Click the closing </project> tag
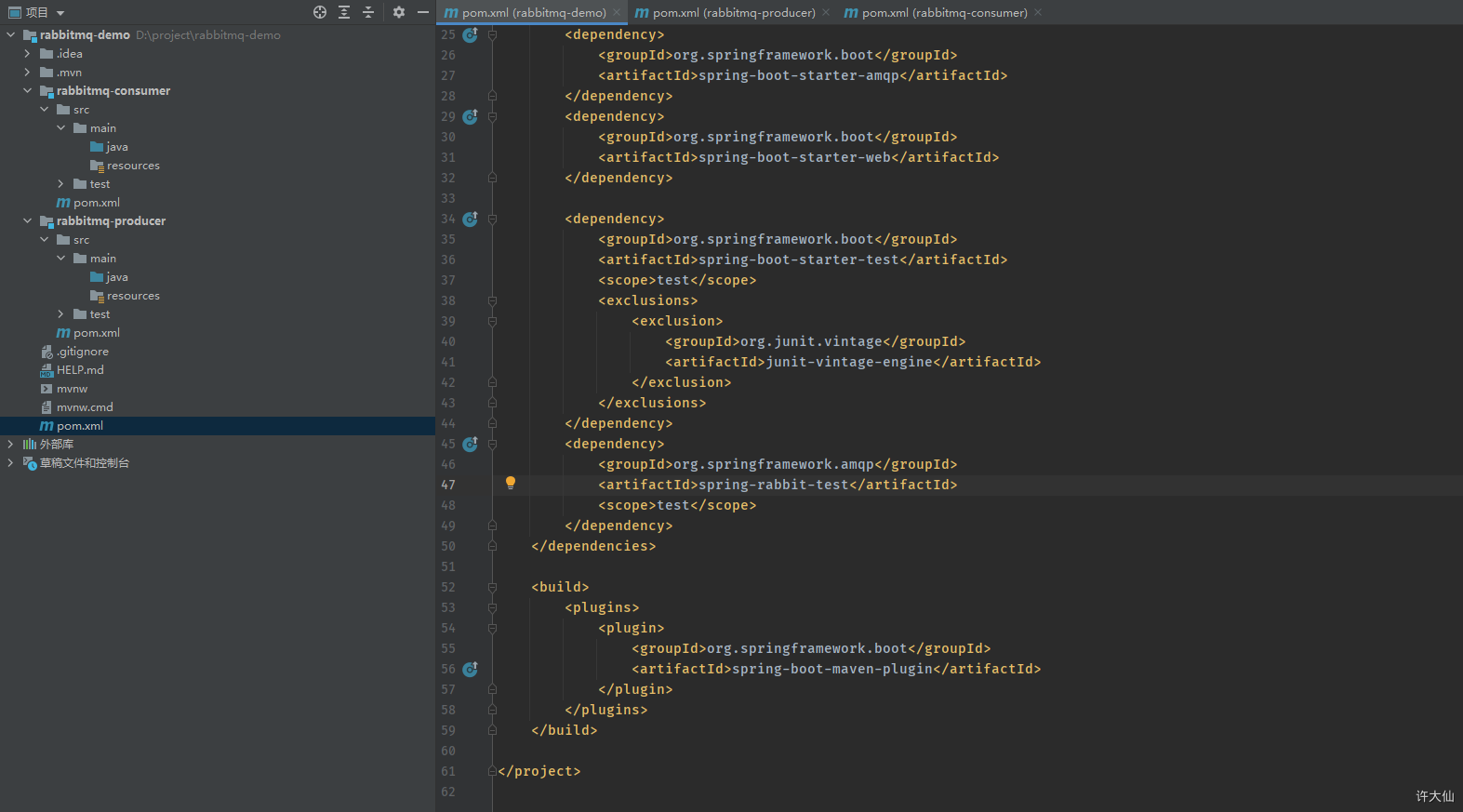The height and width of the screenshot is (812, 1463). click(539, 771)
